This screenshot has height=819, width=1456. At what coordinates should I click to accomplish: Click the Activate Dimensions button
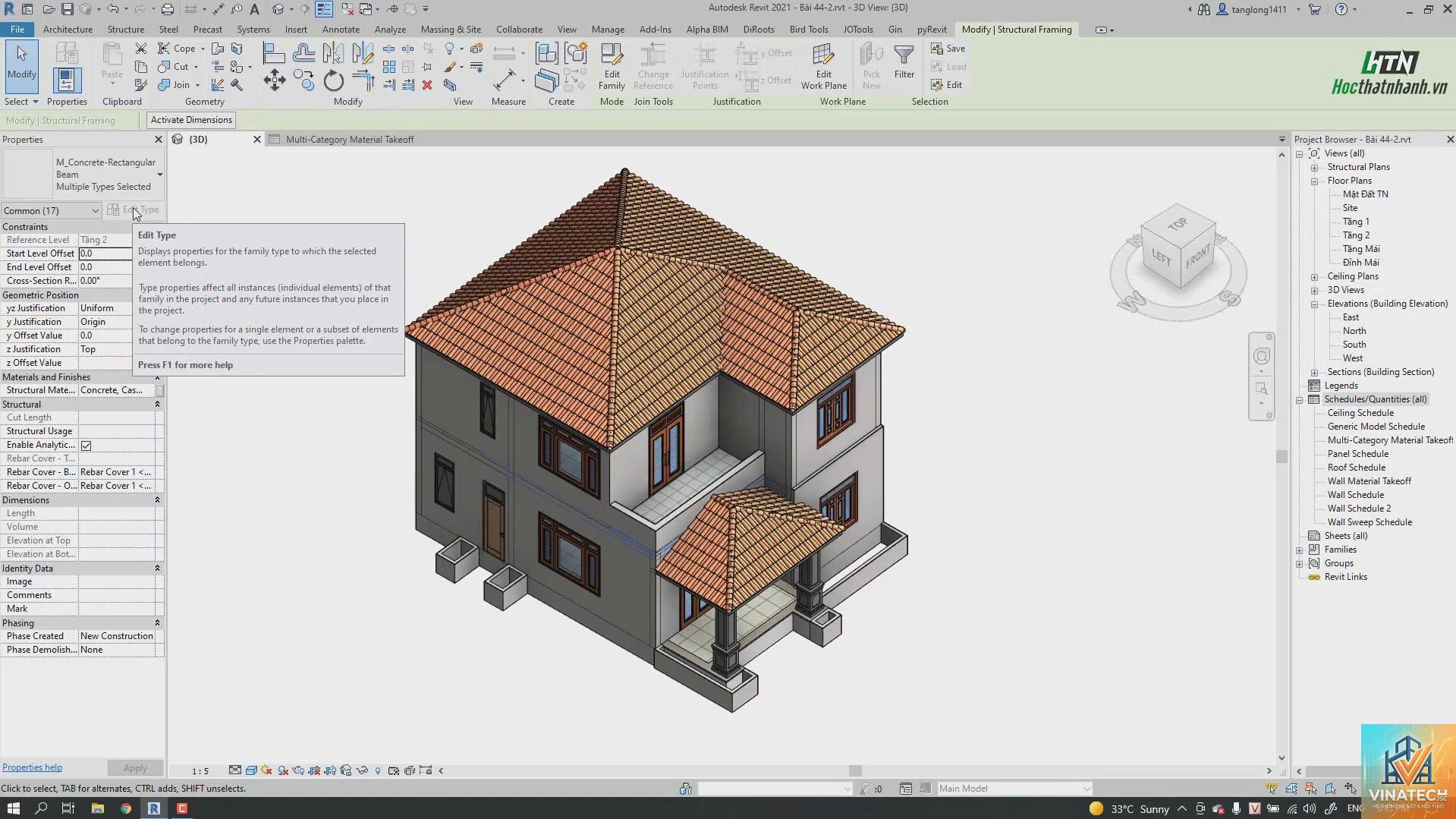pyautogui.click(x=191, y=120)
